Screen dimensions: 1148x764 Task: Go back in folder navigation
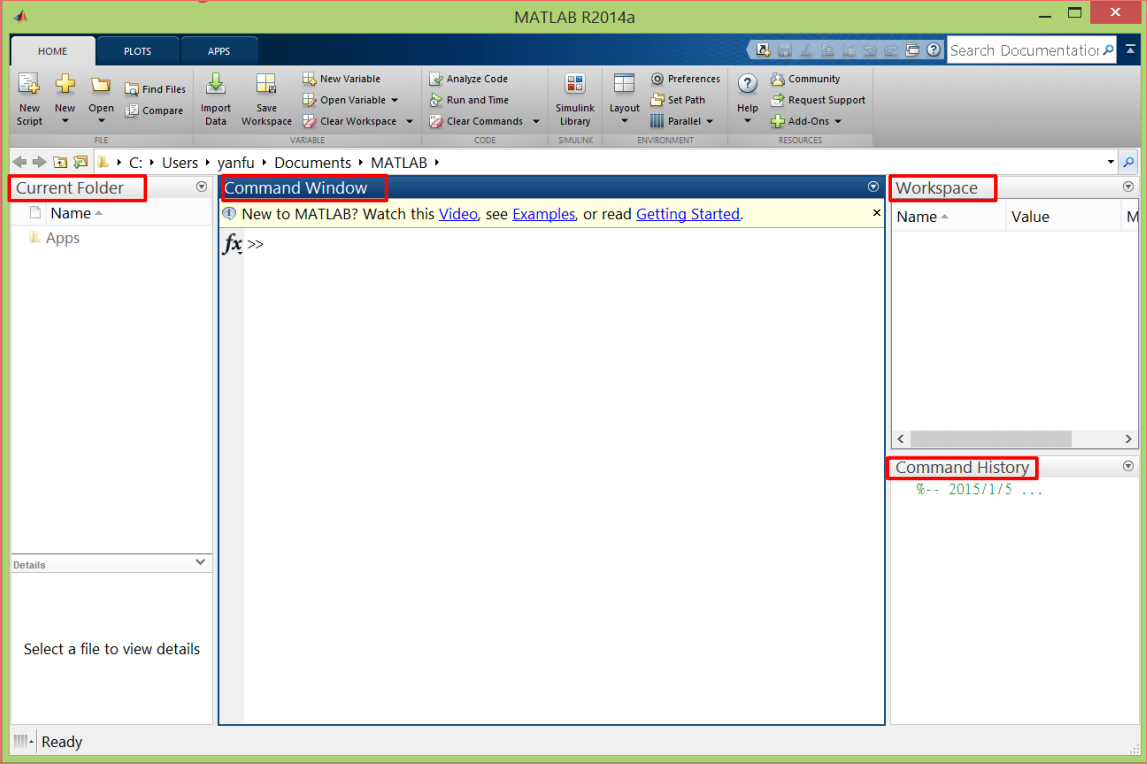20,162
